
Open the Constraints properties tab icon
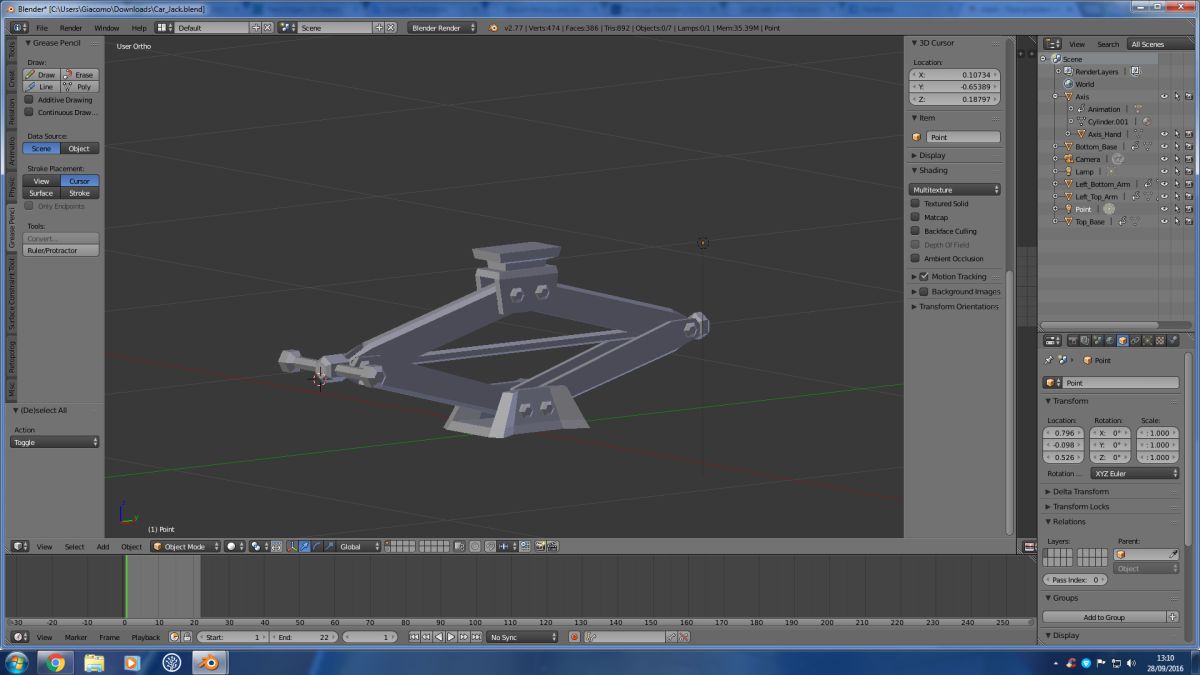pos(1134,340)
